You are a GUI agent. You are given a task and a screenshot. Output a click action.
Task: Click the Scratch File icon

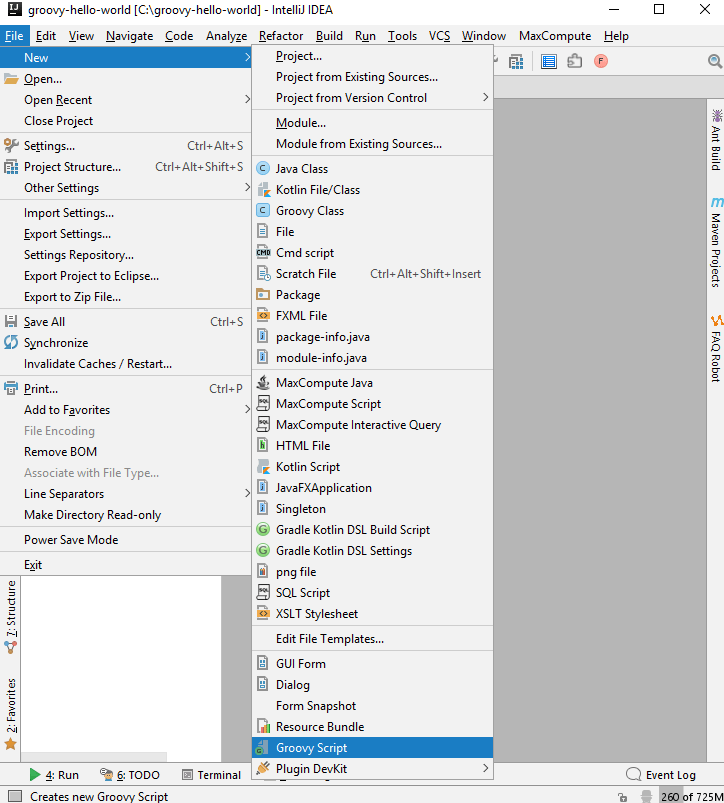263,273
